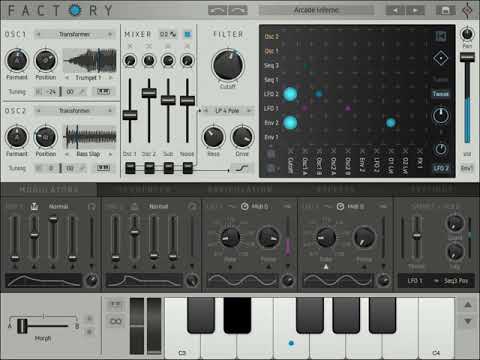
Task: Load the next preset
Action: point(415,10)
